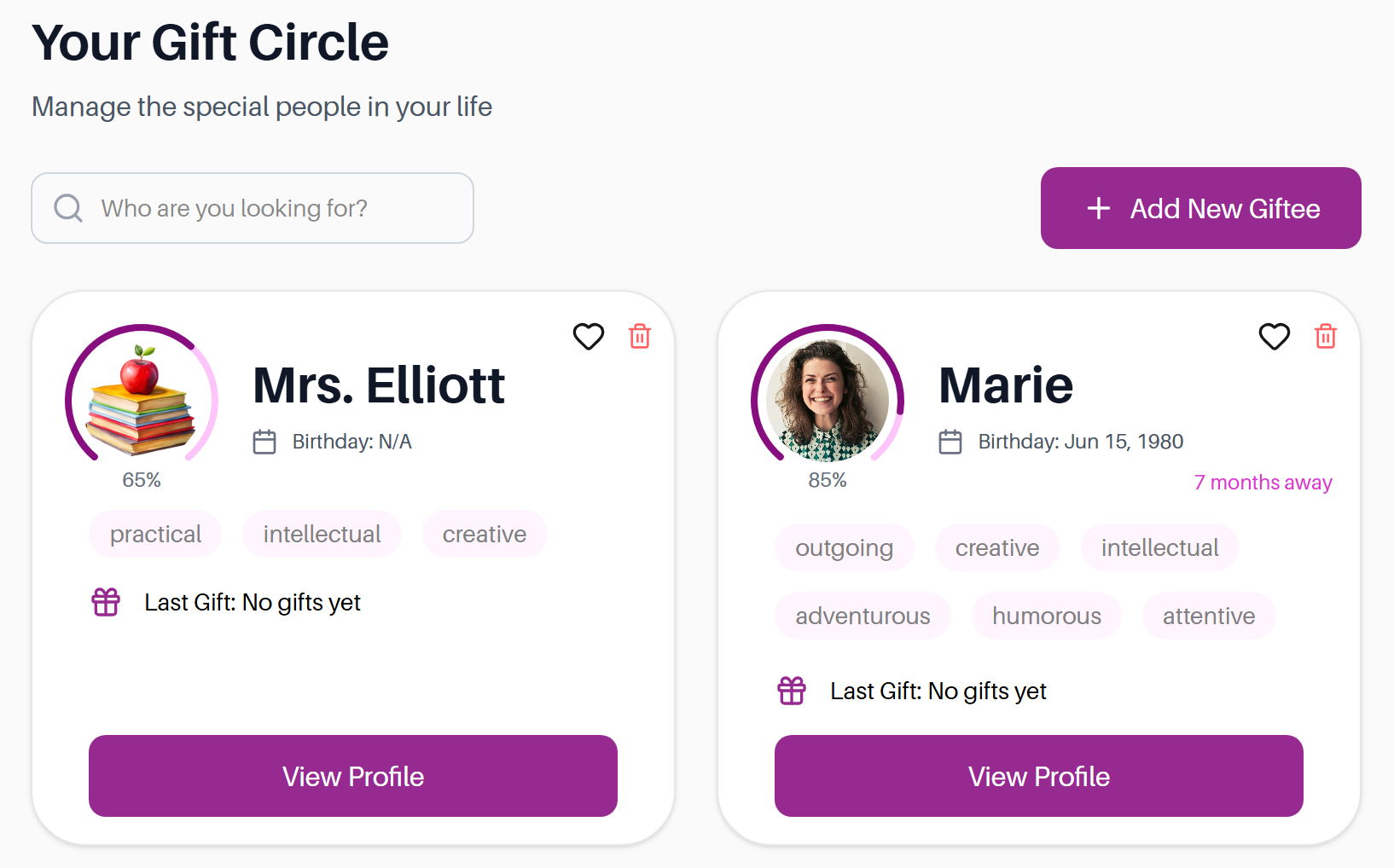This screenshot has width=1394, height=868.
Task: Favorite Mrs. Elliott using the heart icon
Action: point(588,337)
